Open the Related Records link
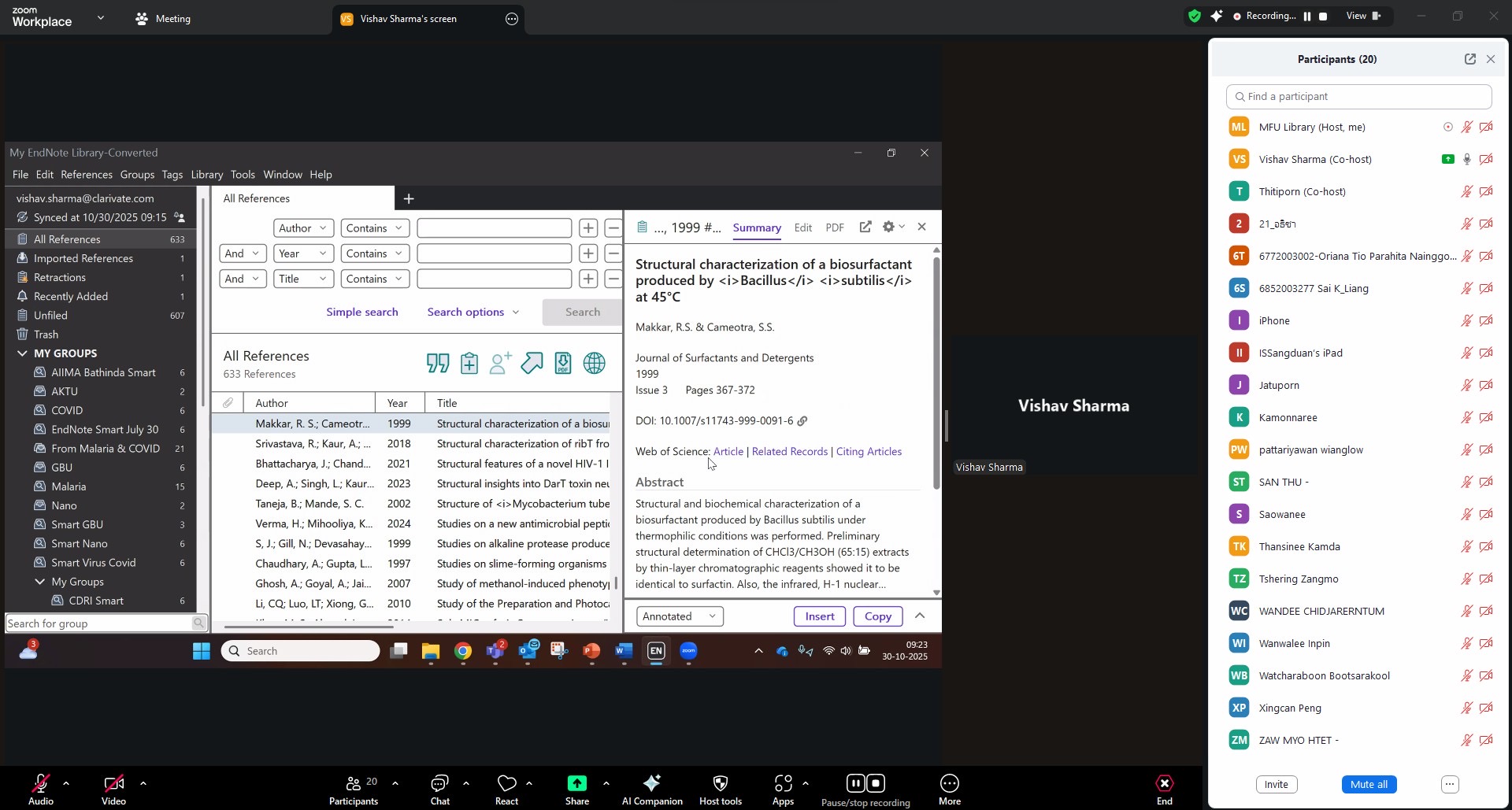Viewport: 1512px width, 810px height. click(790, 452)
